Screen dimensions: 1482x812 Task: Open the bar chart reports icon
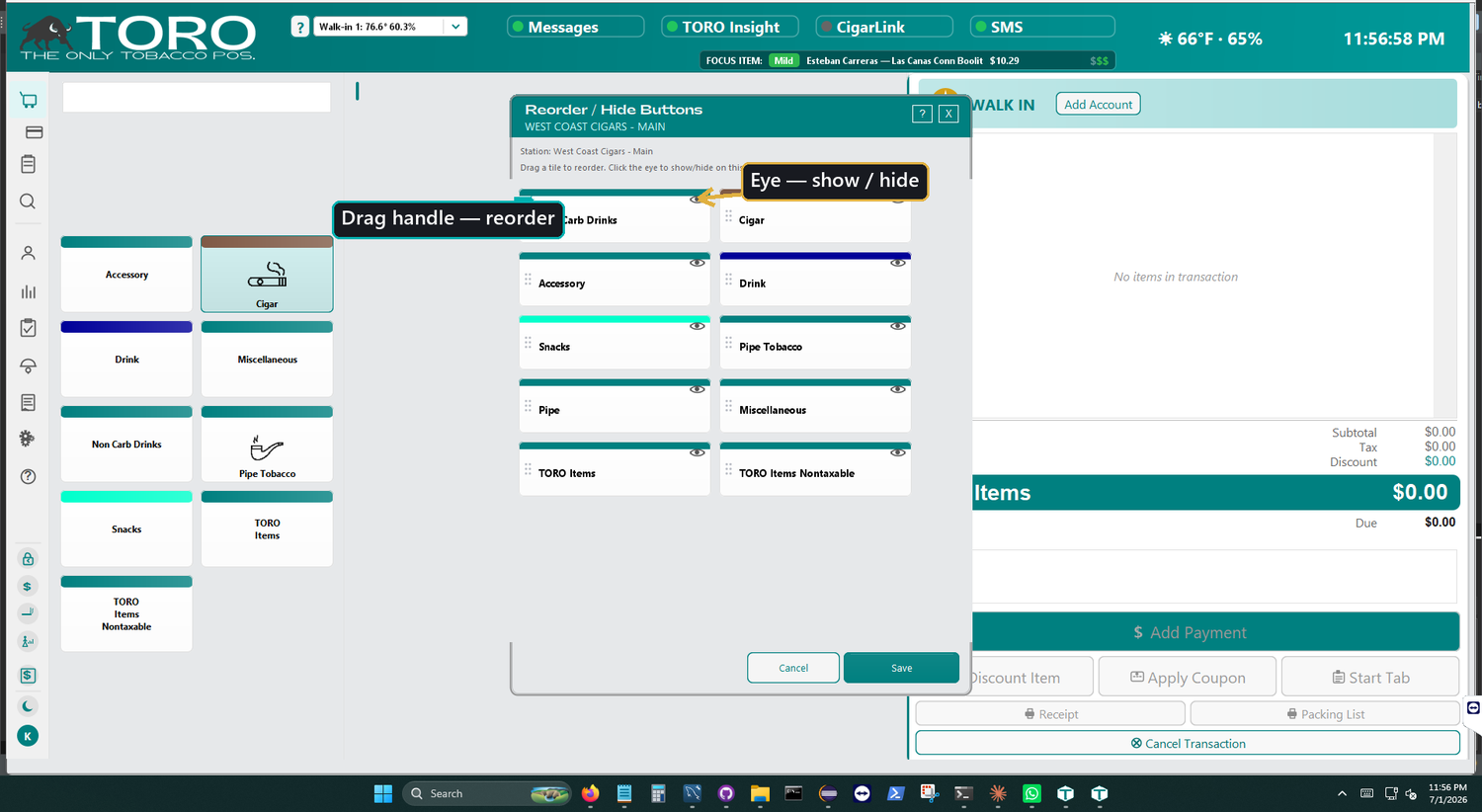coord(28,291)
